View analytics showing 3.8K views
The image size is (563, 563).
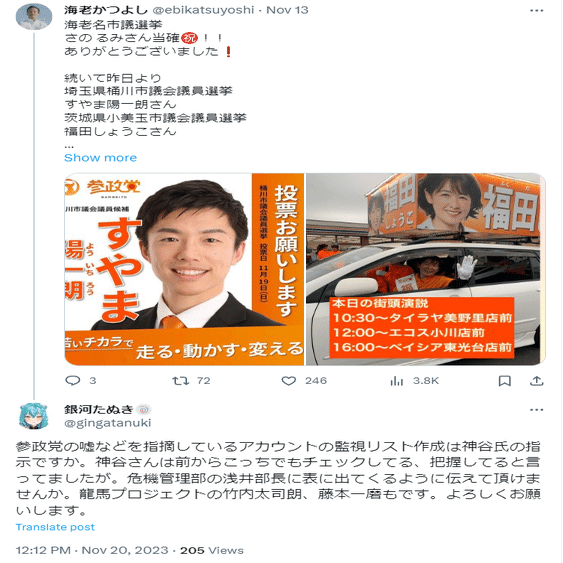pyautogui.click(x=414, y=381)
